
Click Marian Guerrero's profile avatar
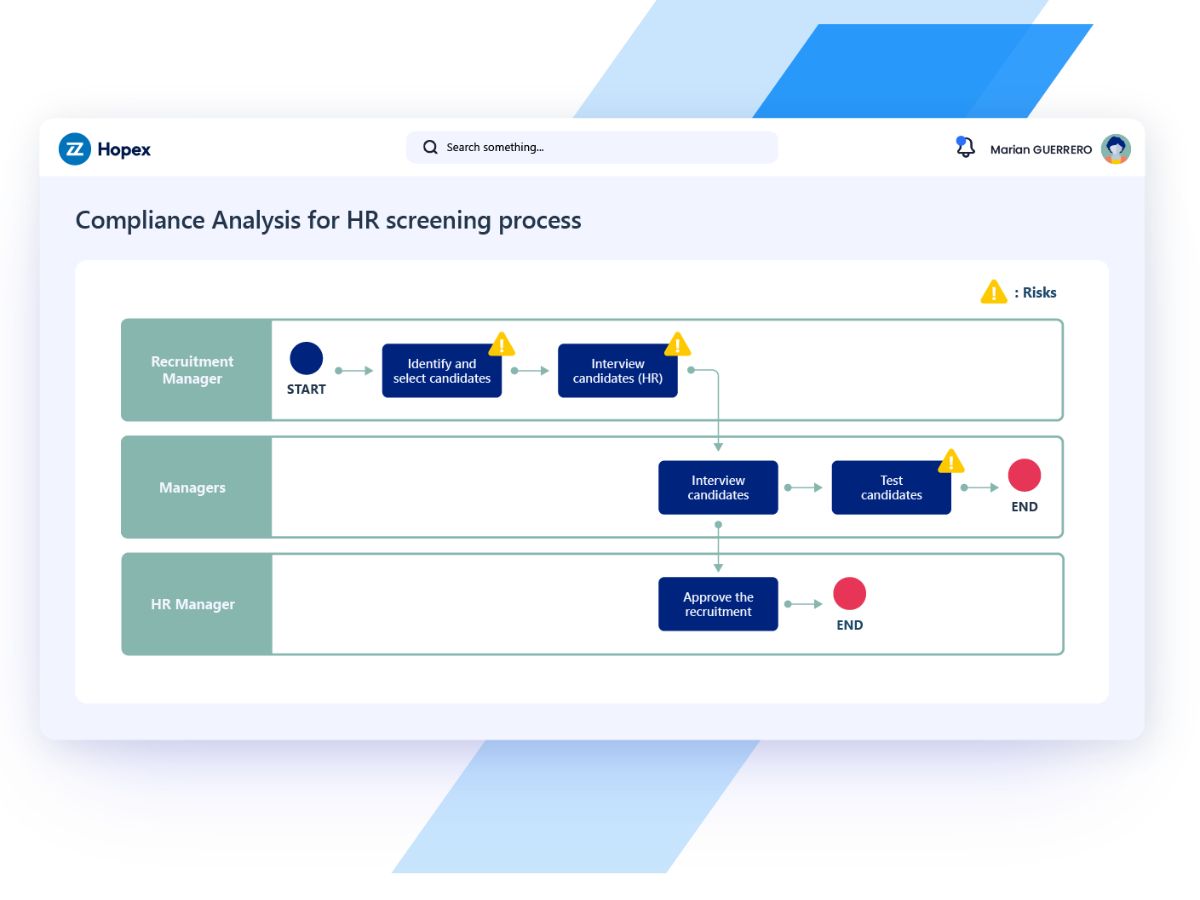click(x=1116, y=149)
